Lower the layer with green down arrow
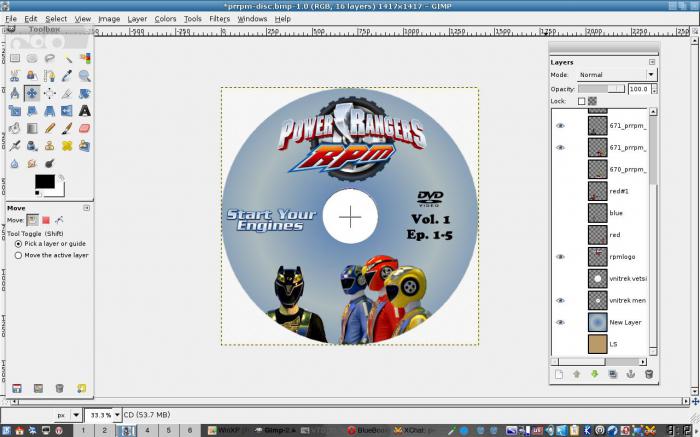Image resolution: width=700 pixels, height=437 pixels. pyautogui.click(x=594, y=374)
